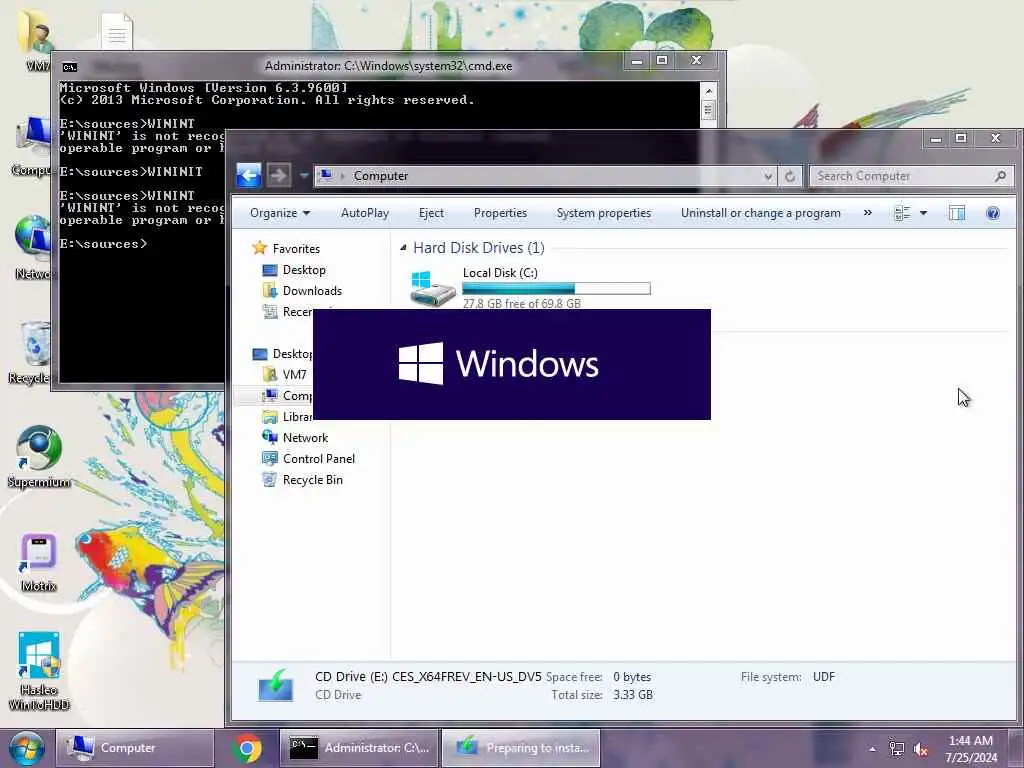1024x768 pixels.
Task: Open the Network desktop icon
Action: [x=31, y=247]
